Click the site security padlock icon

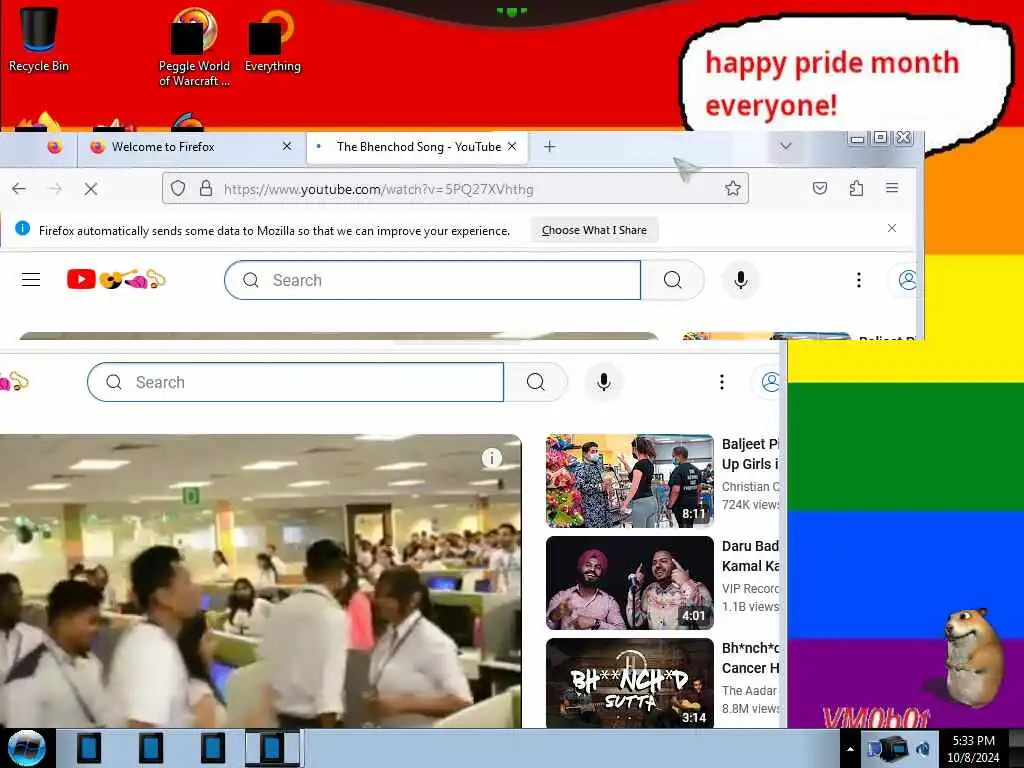pos(206,189)
